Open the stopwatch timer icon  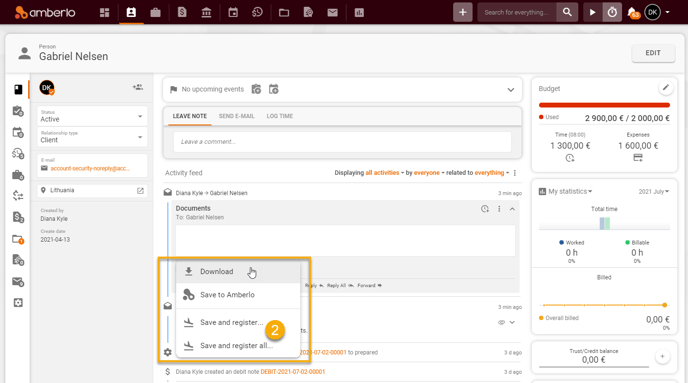[612, 12]
